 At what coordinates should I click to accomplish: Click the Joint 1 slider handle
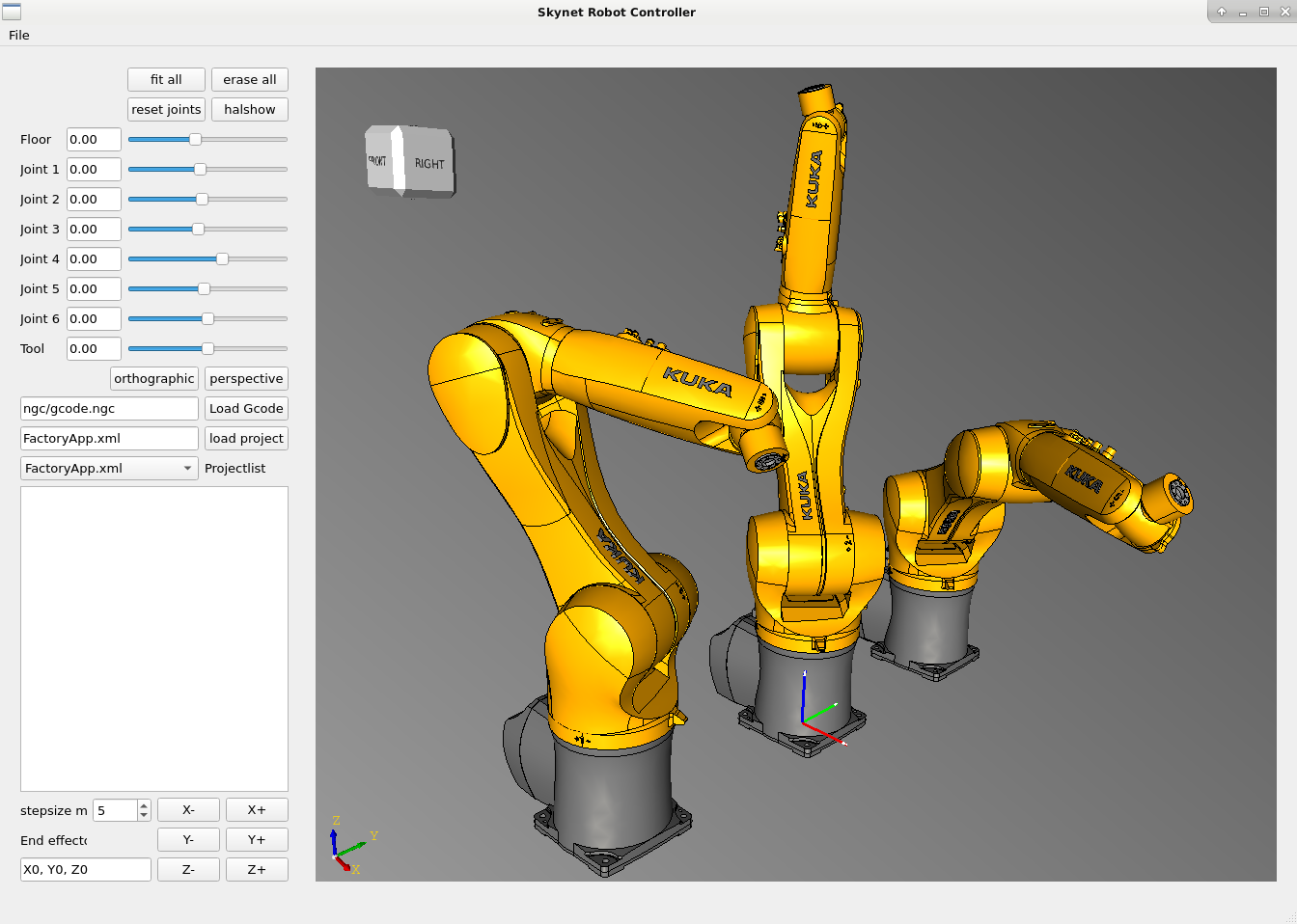(200, 170)
